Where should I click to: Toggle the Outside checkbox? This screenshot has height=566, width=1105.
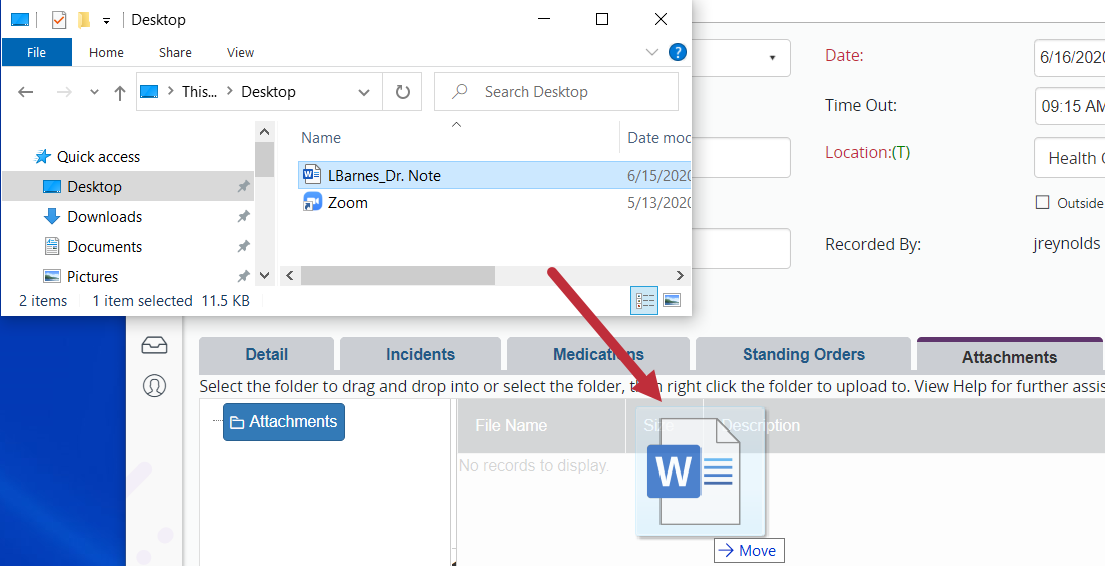click(x=1042, y=202)
